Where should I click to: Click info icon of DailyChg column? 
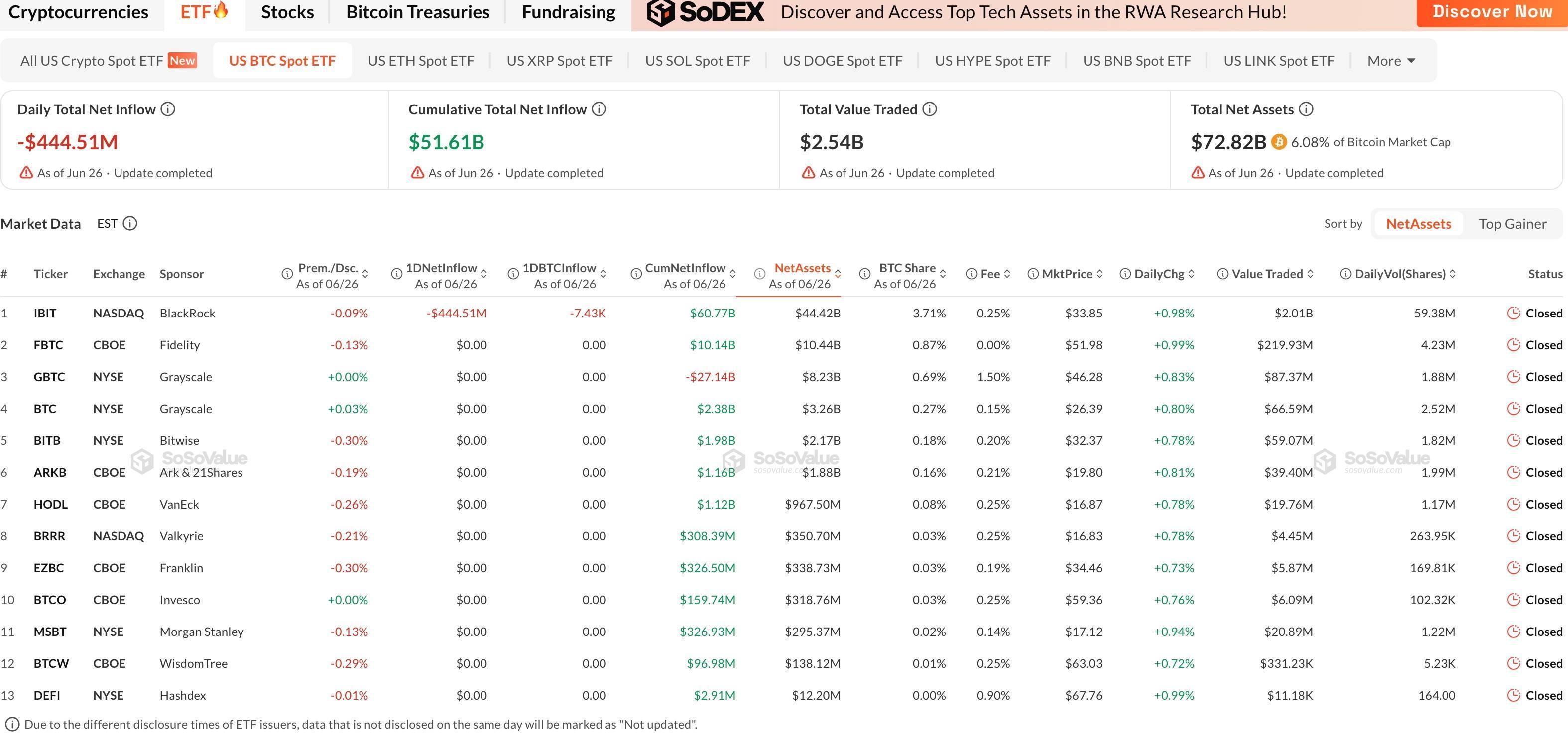[x=1125, y=274]
